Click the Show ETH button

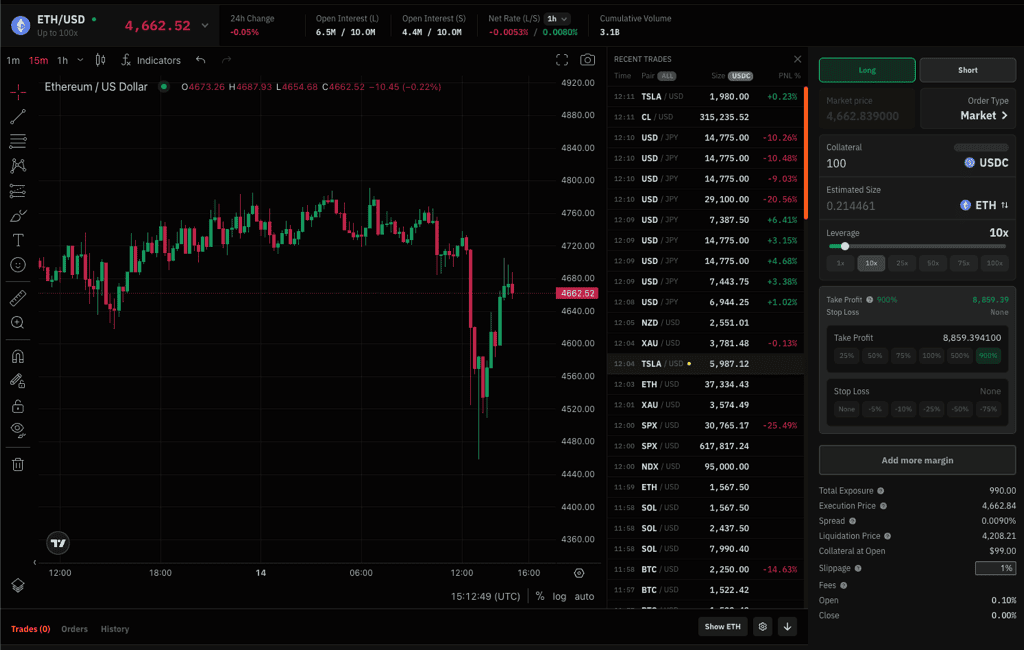click(722, 627)
